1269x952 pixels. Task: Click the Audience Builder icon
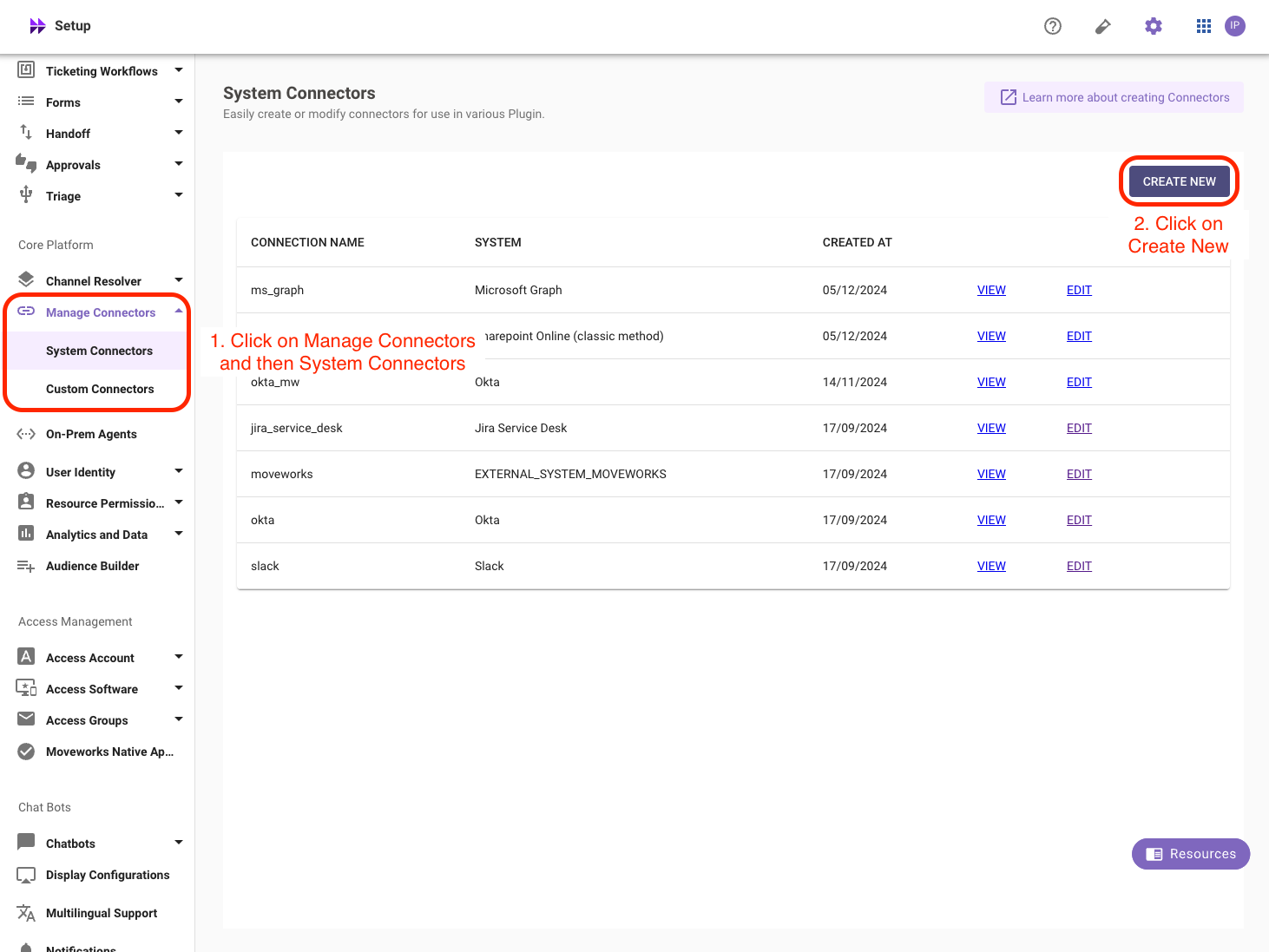26,566
